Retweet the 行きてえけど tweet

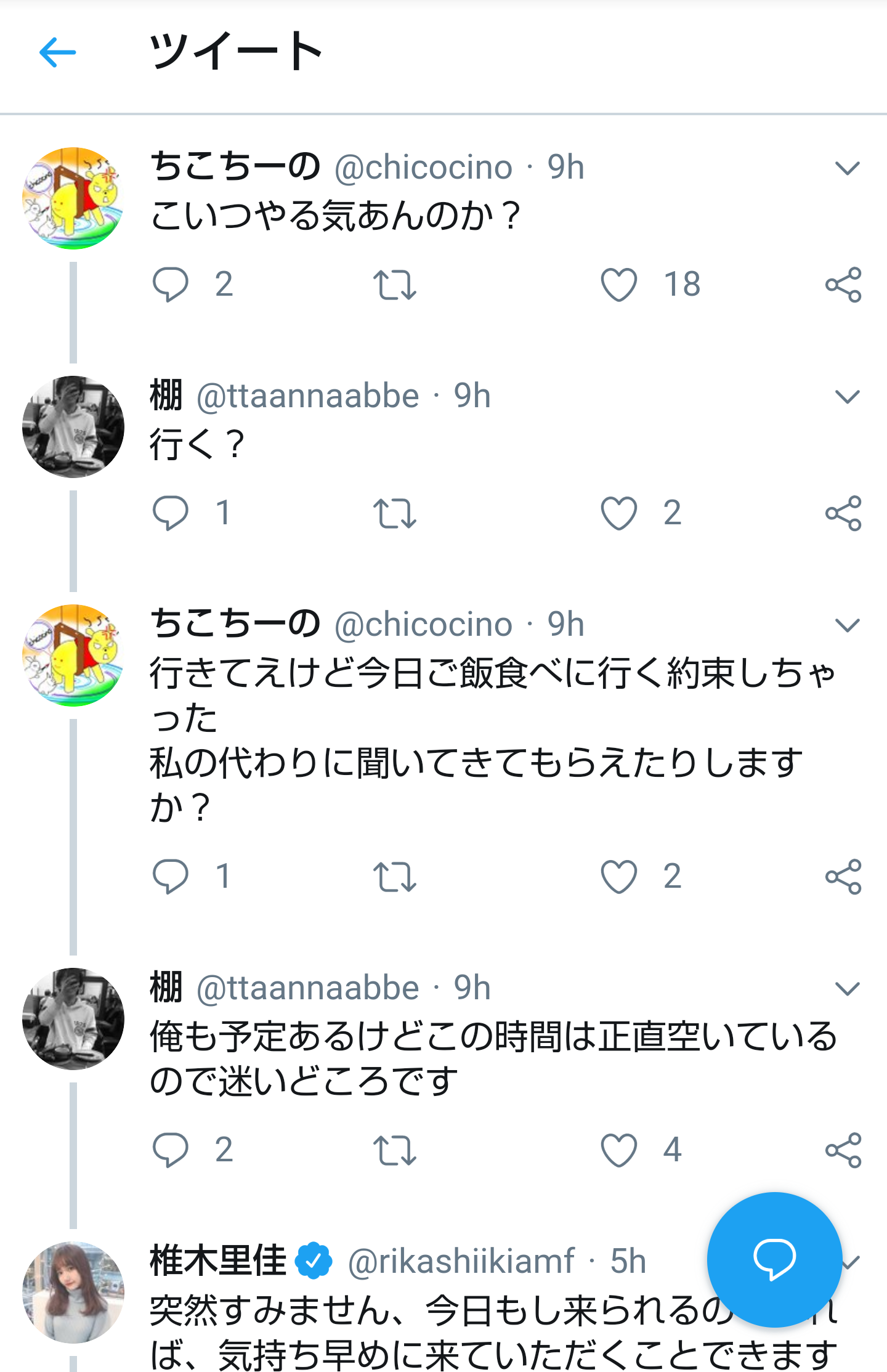click(394, 877)
